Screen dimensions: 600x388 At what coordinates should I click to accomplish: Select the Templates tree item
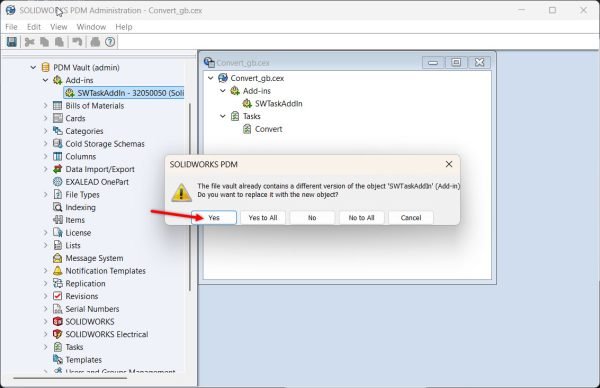click(83, 360)
